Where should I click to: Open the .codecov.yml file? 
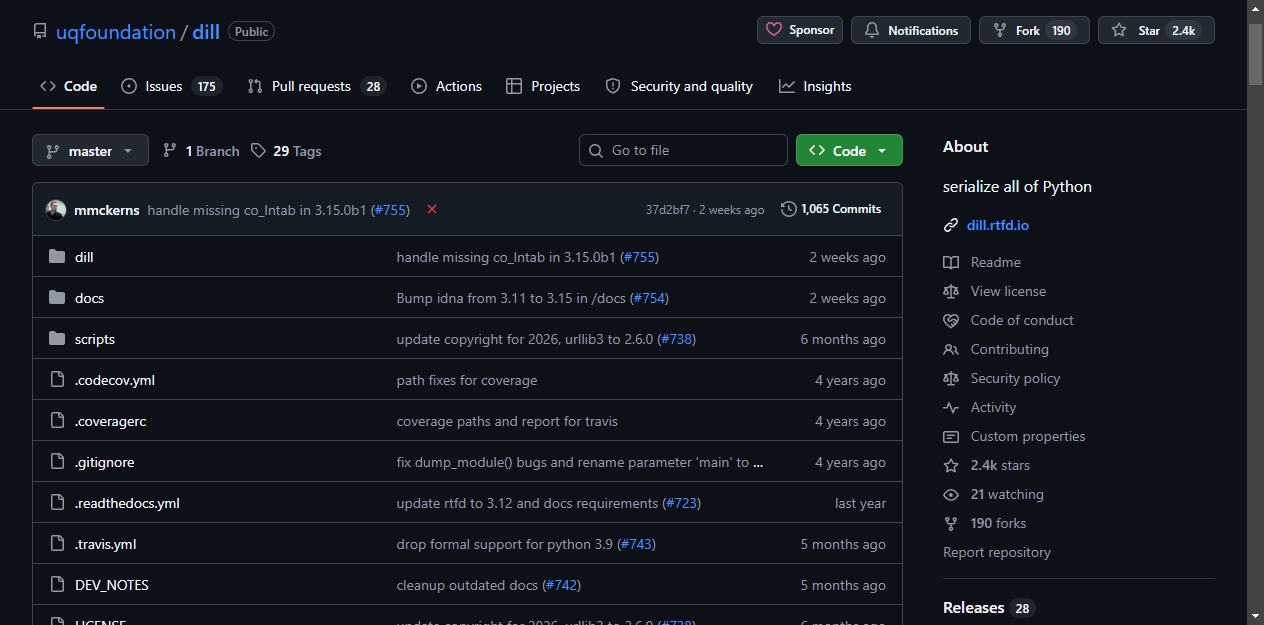point(115,380)
